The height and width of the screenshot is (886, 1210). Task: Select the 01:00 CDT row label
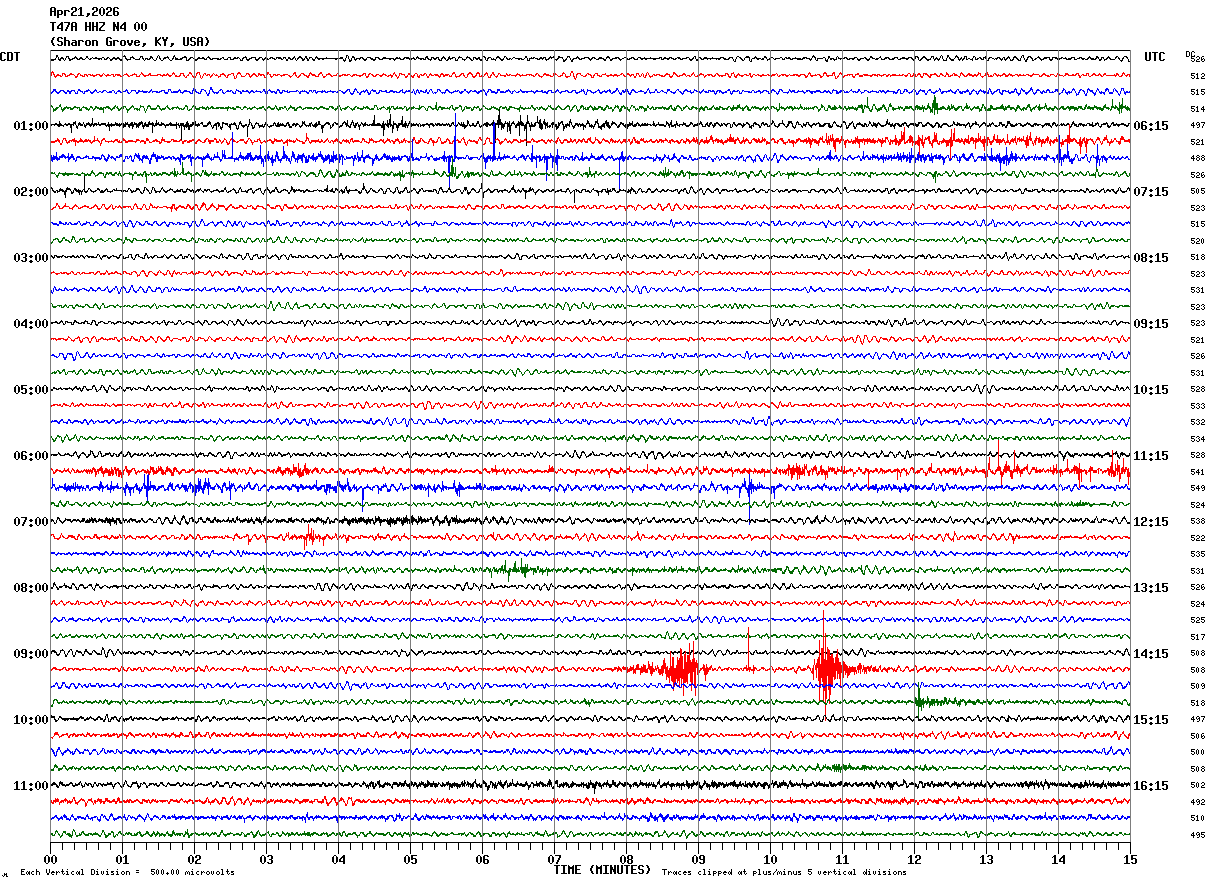coord(31,126)
